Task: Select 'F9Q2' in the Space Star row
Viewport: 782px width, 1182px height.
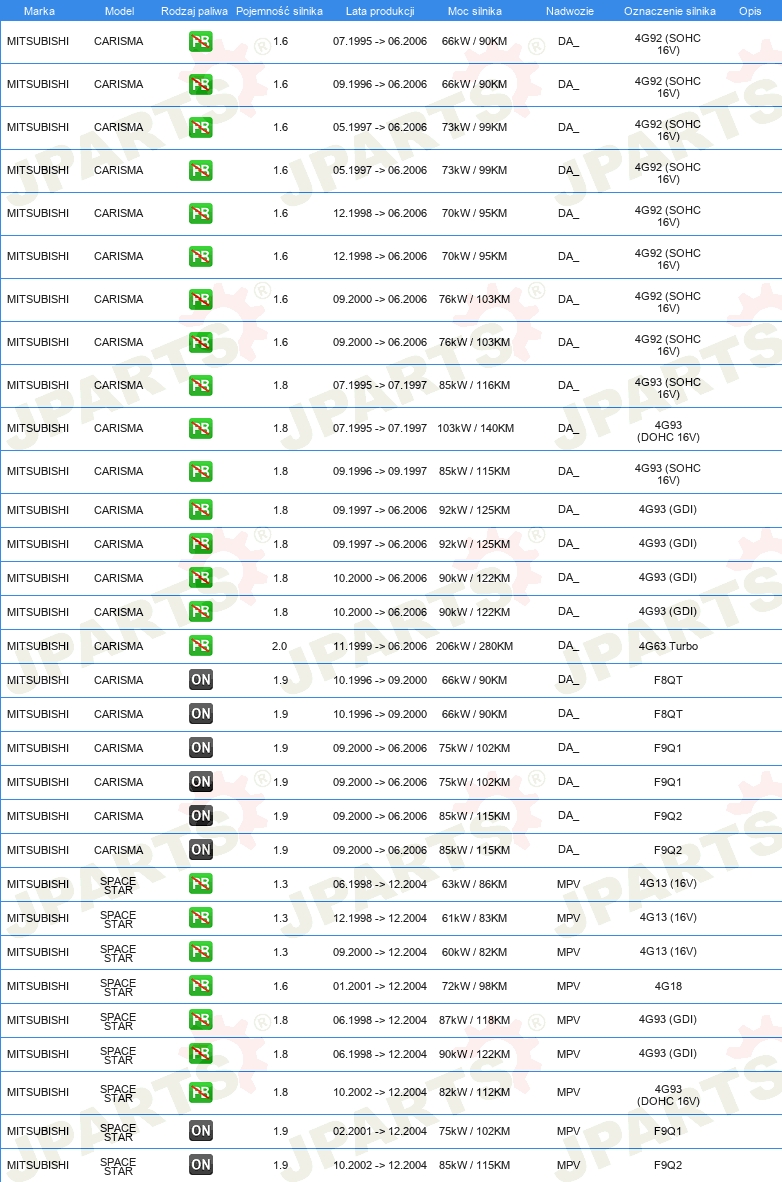Action: point(668,1165)
